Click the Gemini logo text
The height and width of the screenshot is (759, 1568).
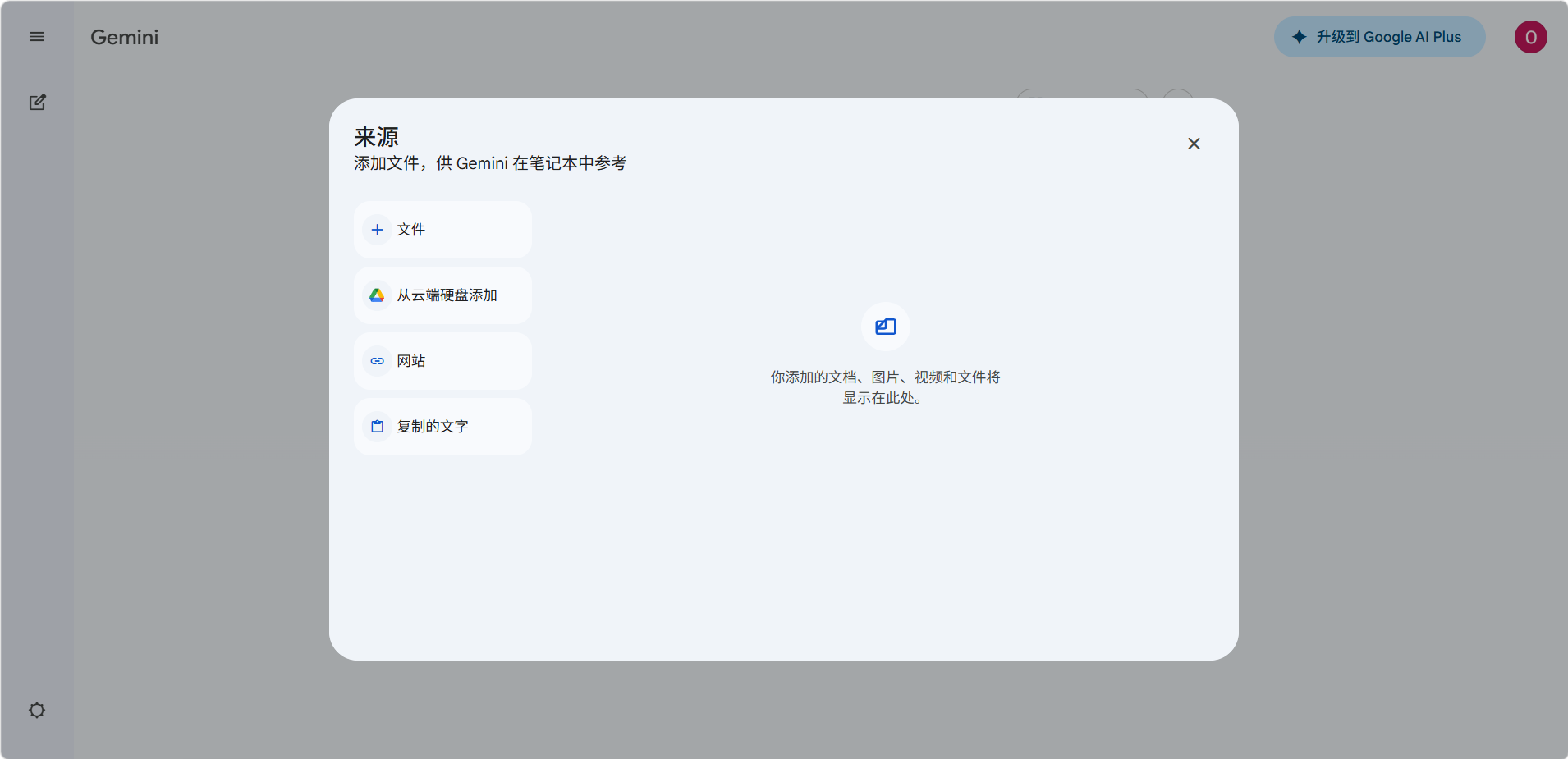125,37
